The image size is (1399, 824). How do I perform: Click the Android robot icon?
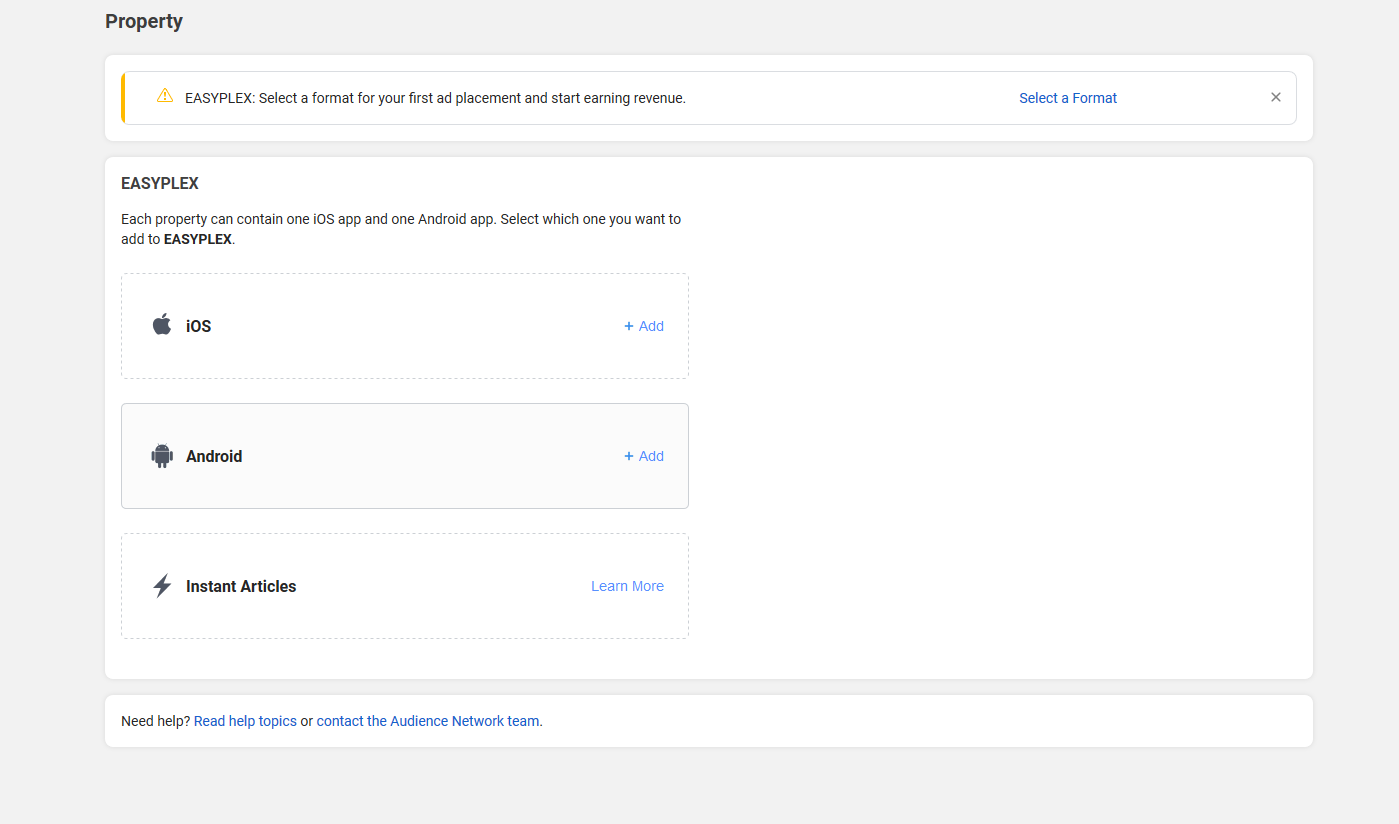162,455
